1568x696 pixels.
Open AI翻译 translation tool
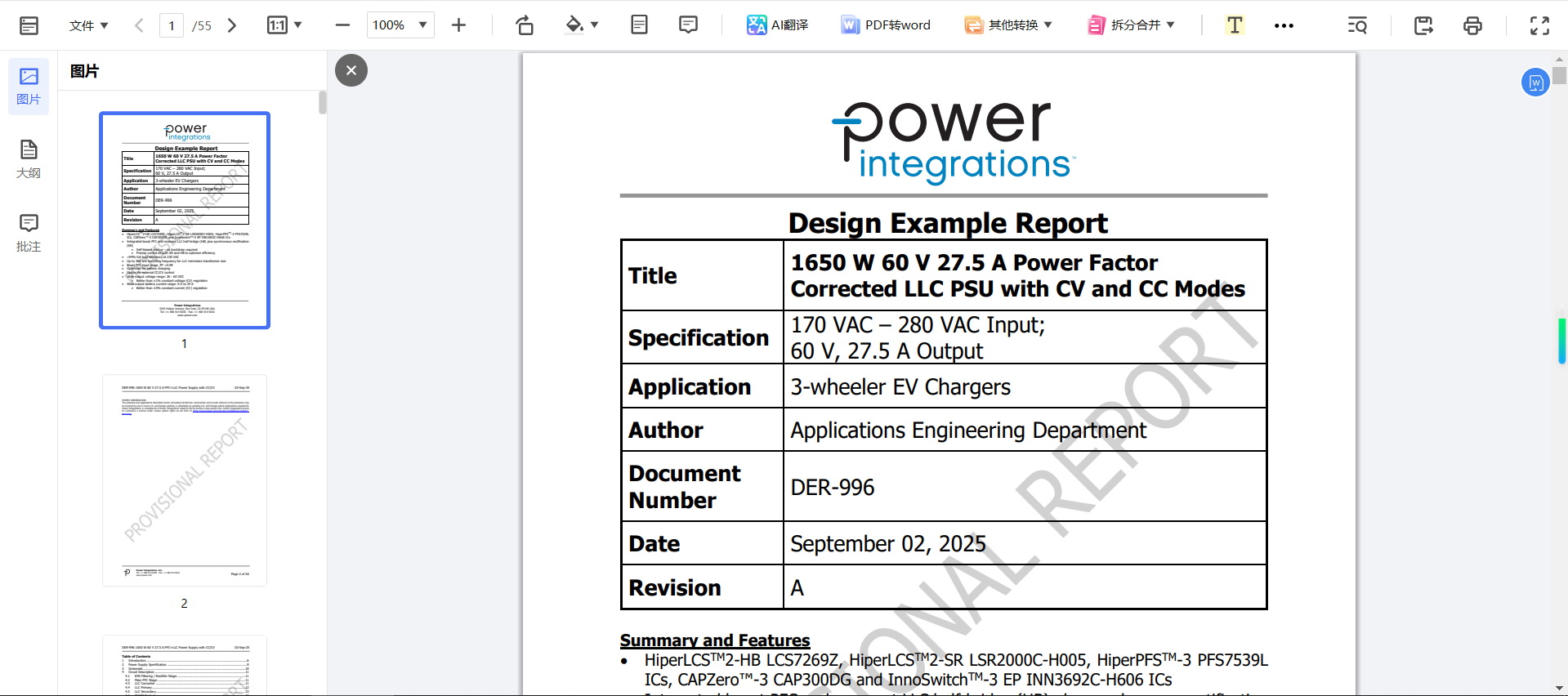click(777, 25)
